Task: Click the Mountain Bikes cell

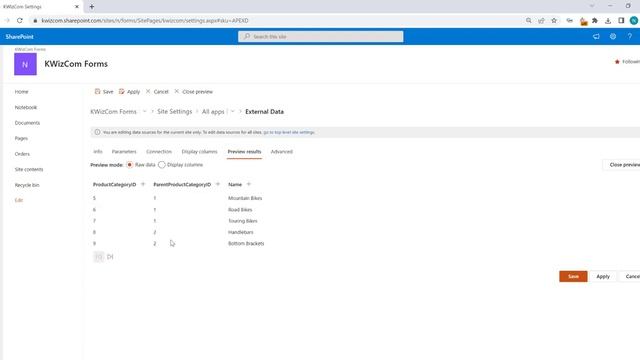Action: [245, 198]
